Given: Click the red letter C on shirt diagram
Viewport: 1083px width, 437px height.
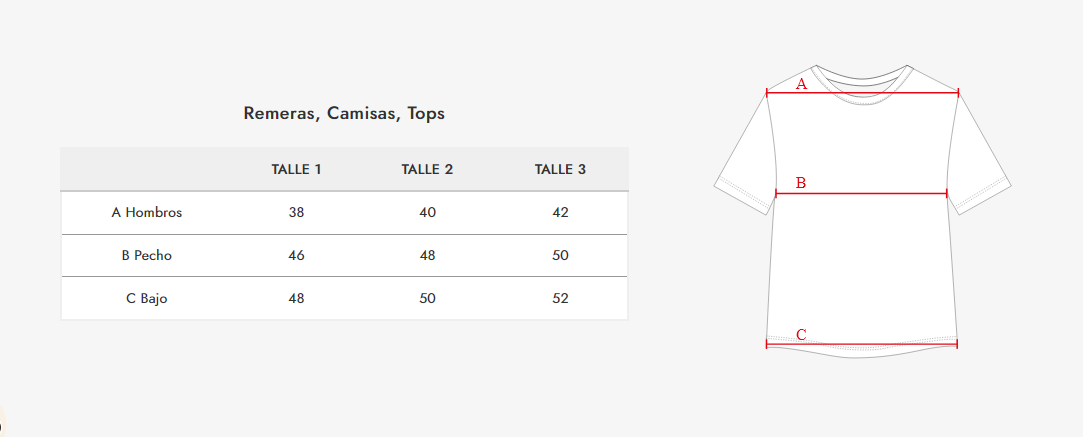Looking at the screenshot, I should click(801, 334).
